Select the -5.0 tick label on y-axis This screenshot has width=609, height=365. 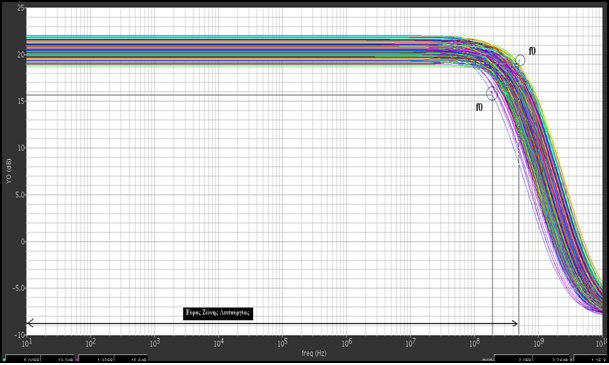(19, 288)
